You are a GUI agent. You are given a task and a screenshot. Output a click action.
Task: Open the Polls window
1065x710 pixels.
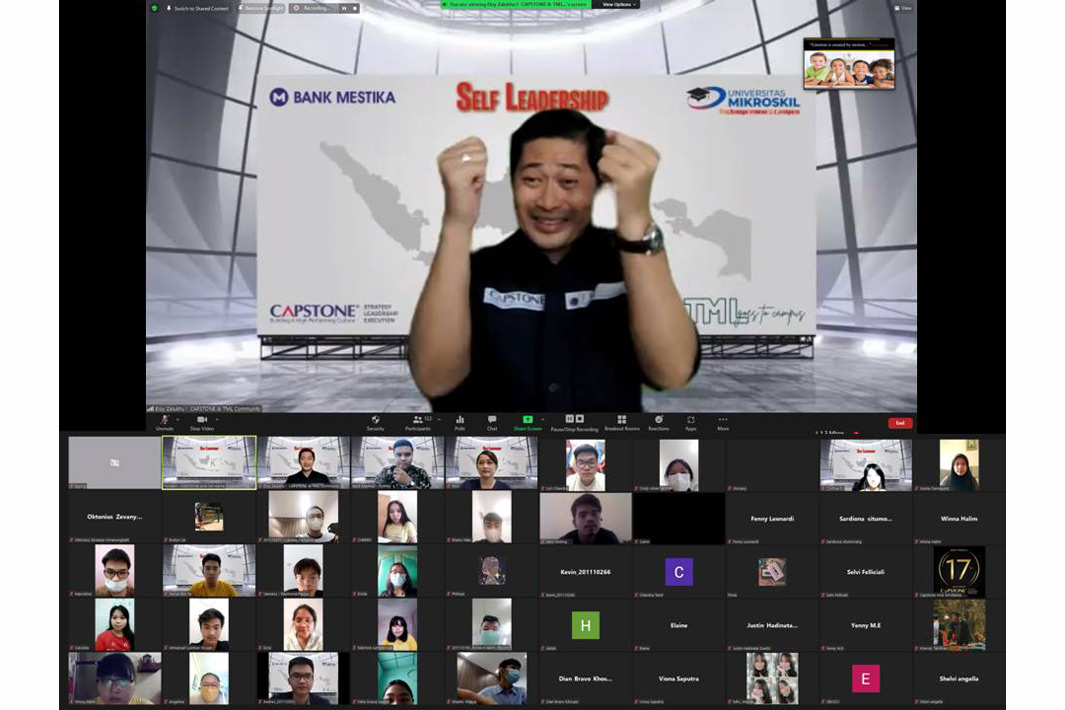(460, 423)
